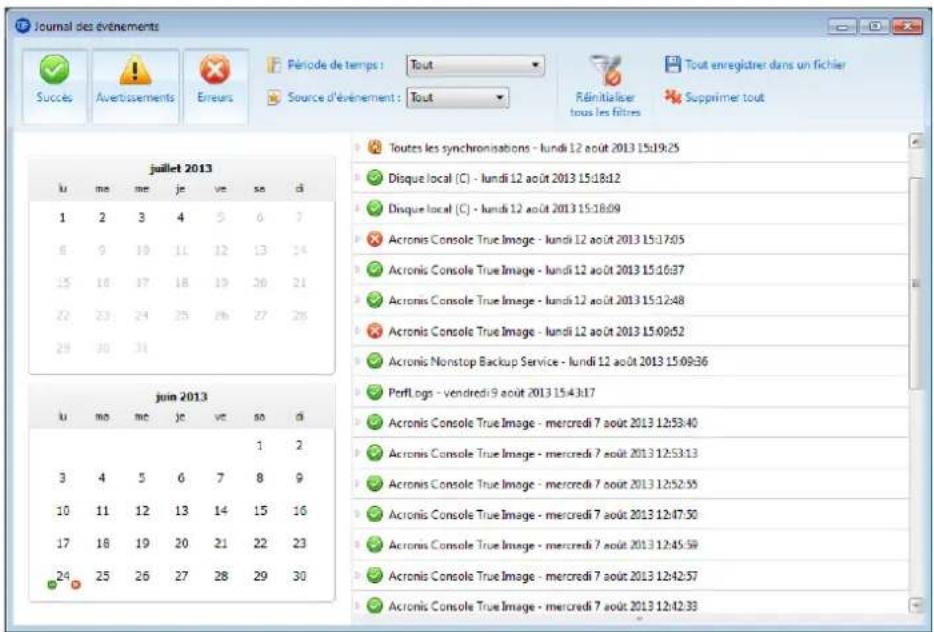The height and width of the screenshot is (632, 934).
Task: Select day 24 in juin 2013
Action: point(63,575)
